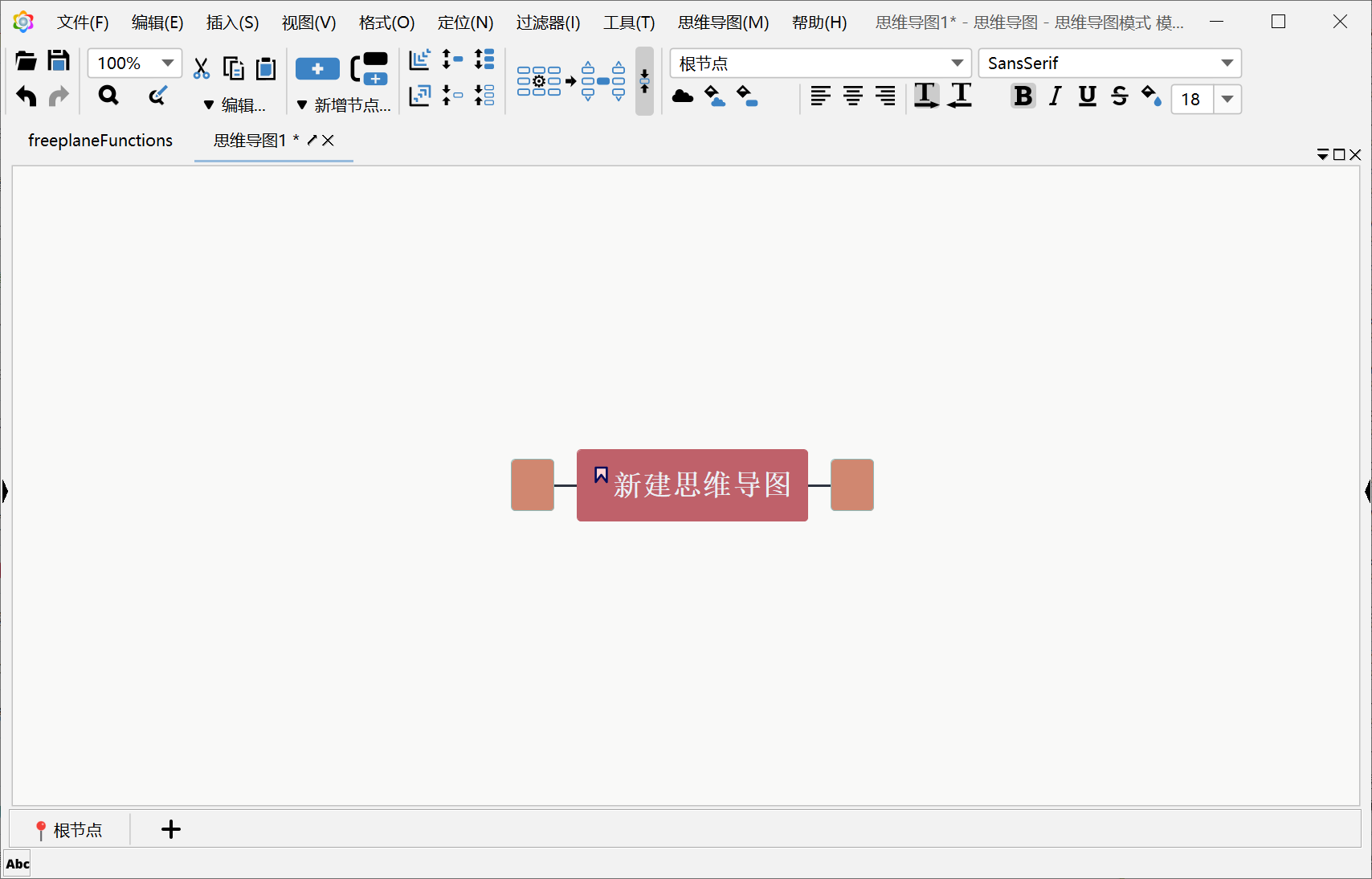Screen dimensions: 1372x879
Task: Close the 思维导图1 tab
Action: tap(328, 141)
